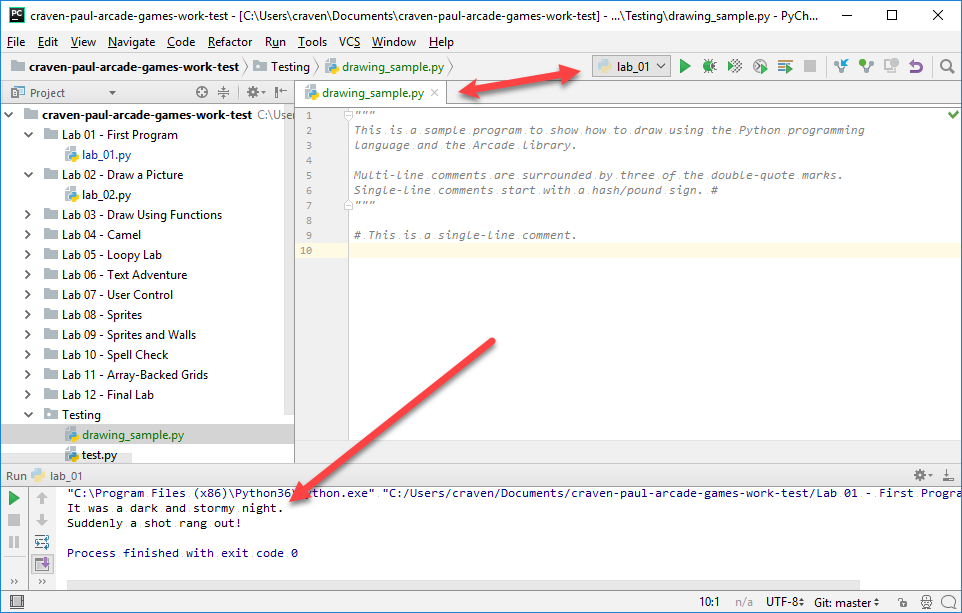Toggle read-only lock icon in status bar
The image size is (962, 613).
coord(901,603)
